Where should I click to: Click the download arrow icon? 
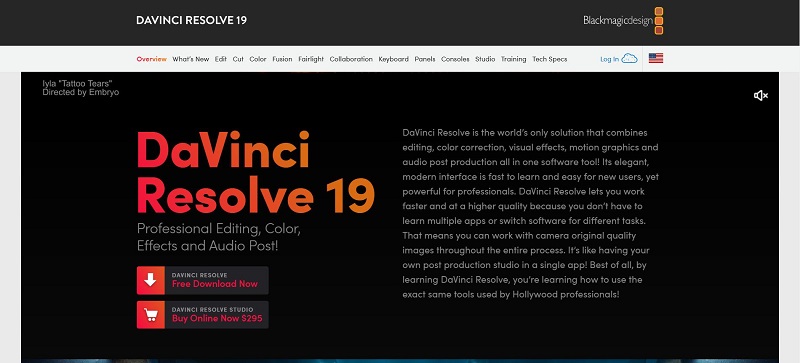pyautogui.click(x=151, y=280)
